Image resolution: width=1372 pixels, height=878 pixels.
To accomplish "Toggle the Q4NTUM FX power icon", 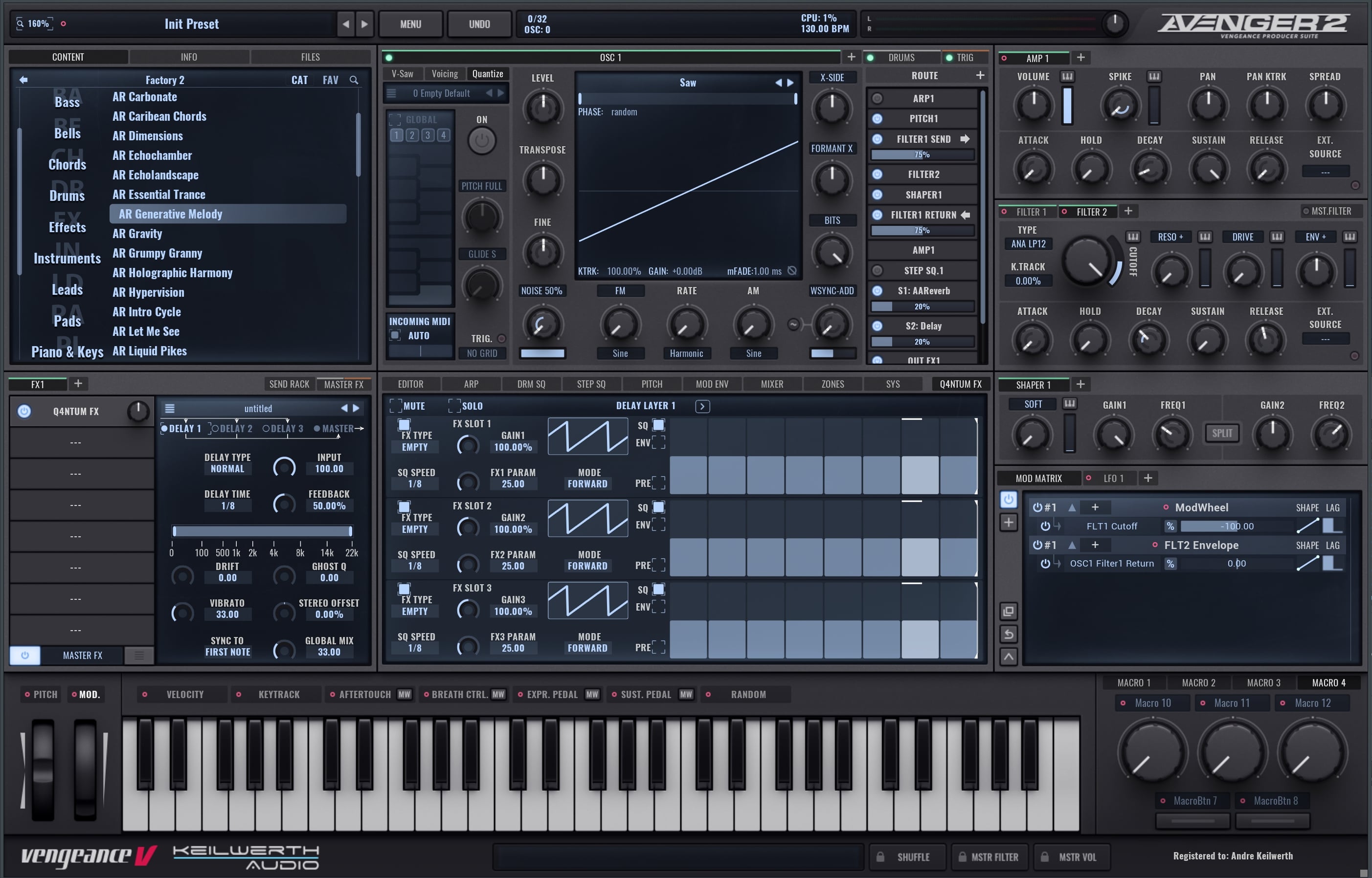I will pos(24,411).
